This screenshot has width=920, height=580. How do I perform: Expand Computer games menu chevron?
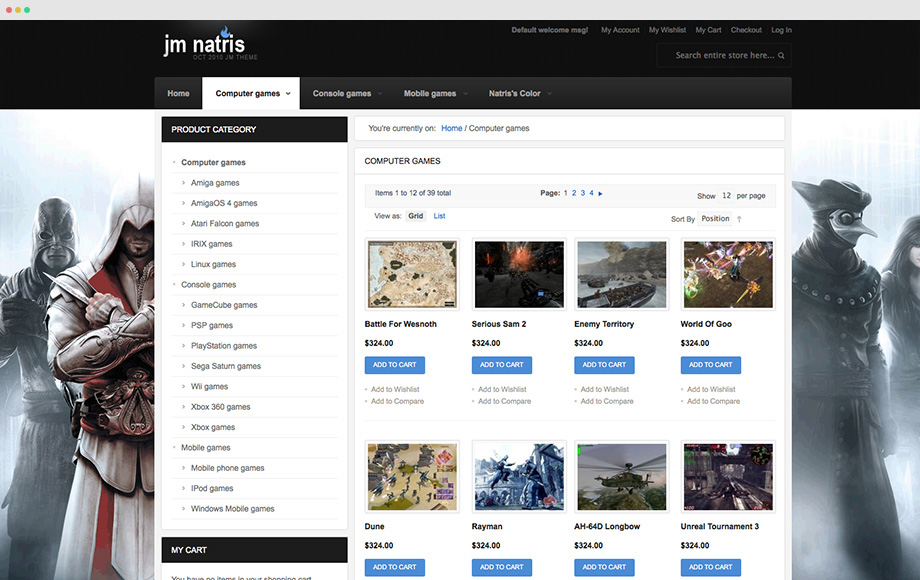(x=288, y=94)
